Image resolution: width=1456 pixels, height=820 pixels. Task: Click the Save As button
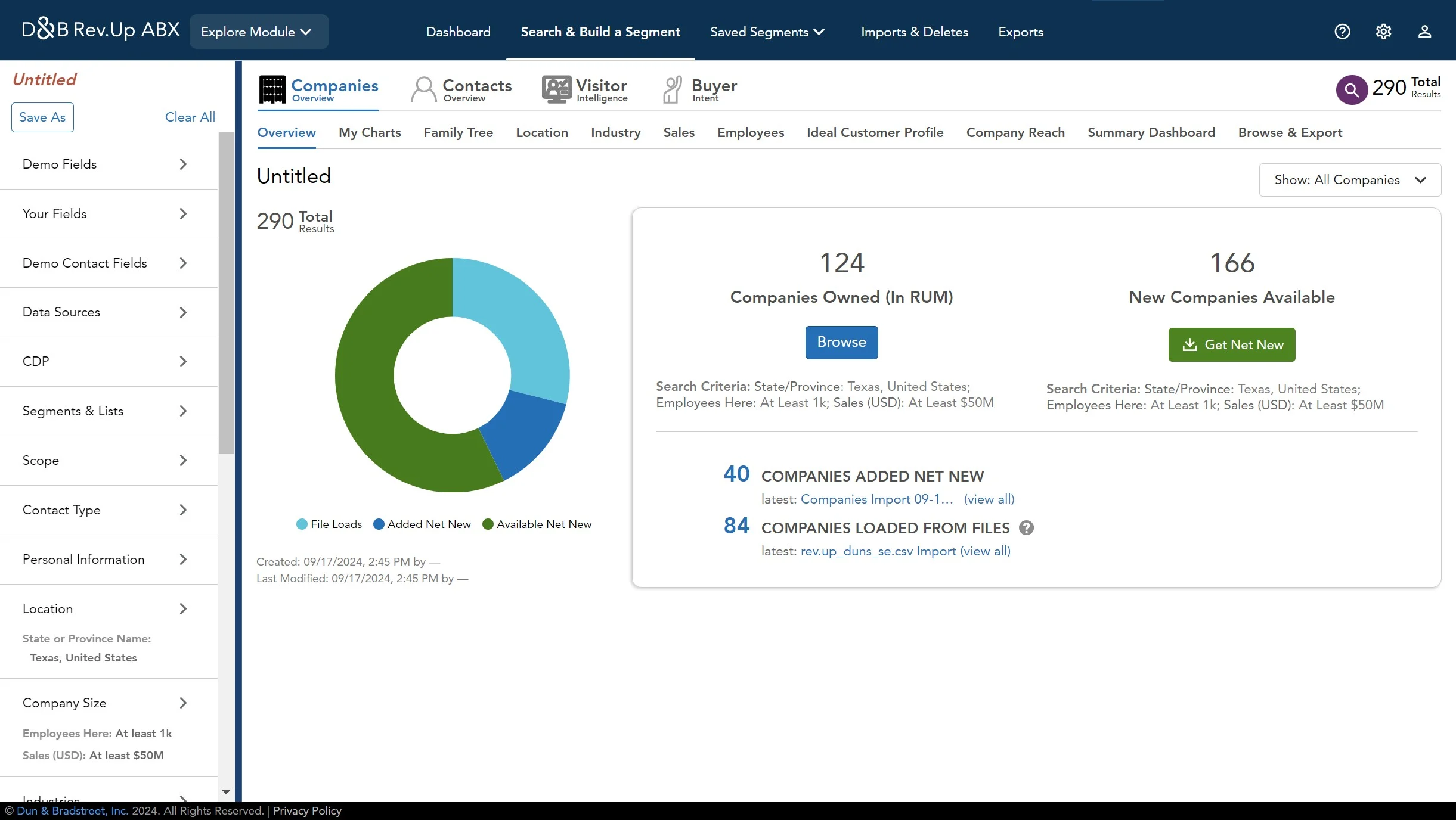tap(42, 117)
